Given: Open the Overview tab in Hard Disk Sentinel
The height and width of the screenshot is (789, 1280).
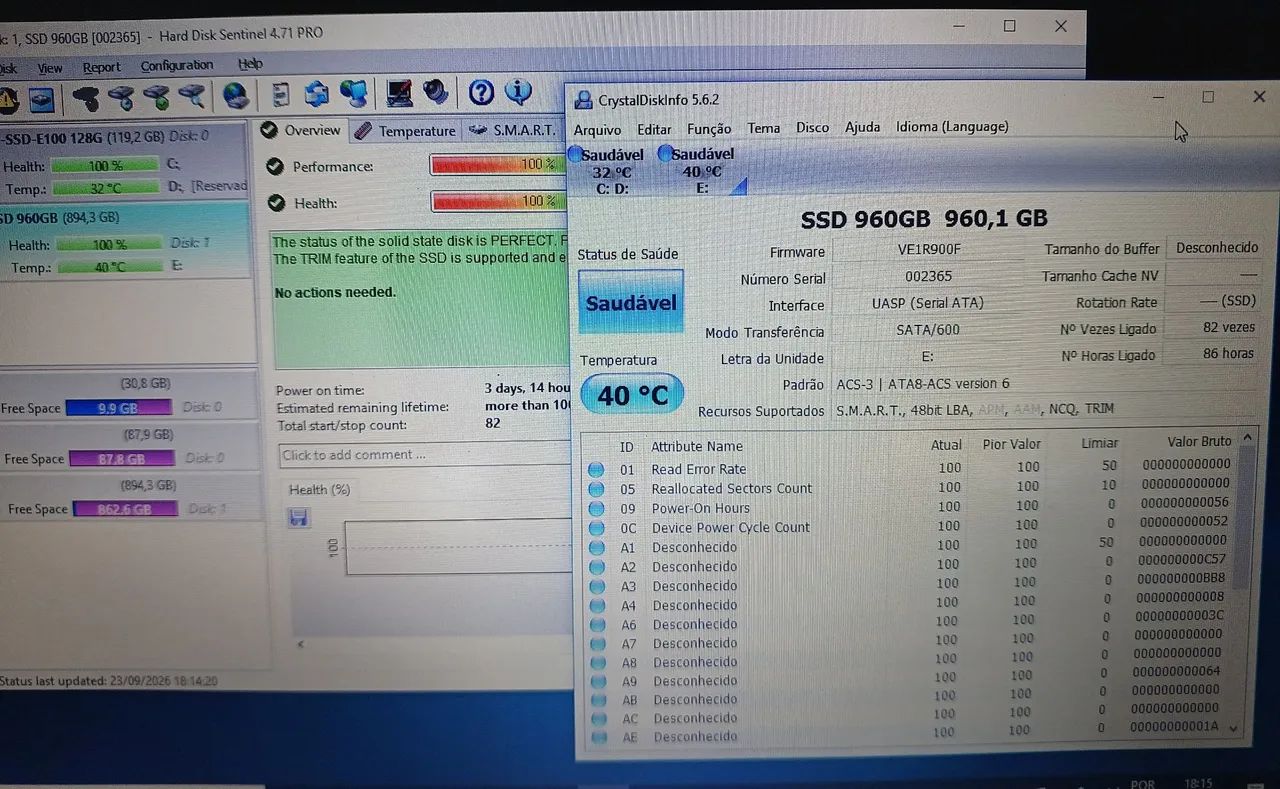Looking at the screenshot, I should pos(300,131).
